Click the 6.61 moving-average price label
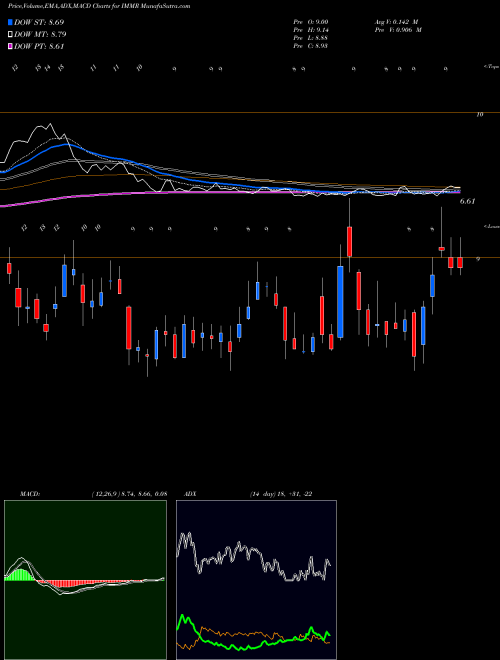Screen dimensions: 500x660 [467, 201]
